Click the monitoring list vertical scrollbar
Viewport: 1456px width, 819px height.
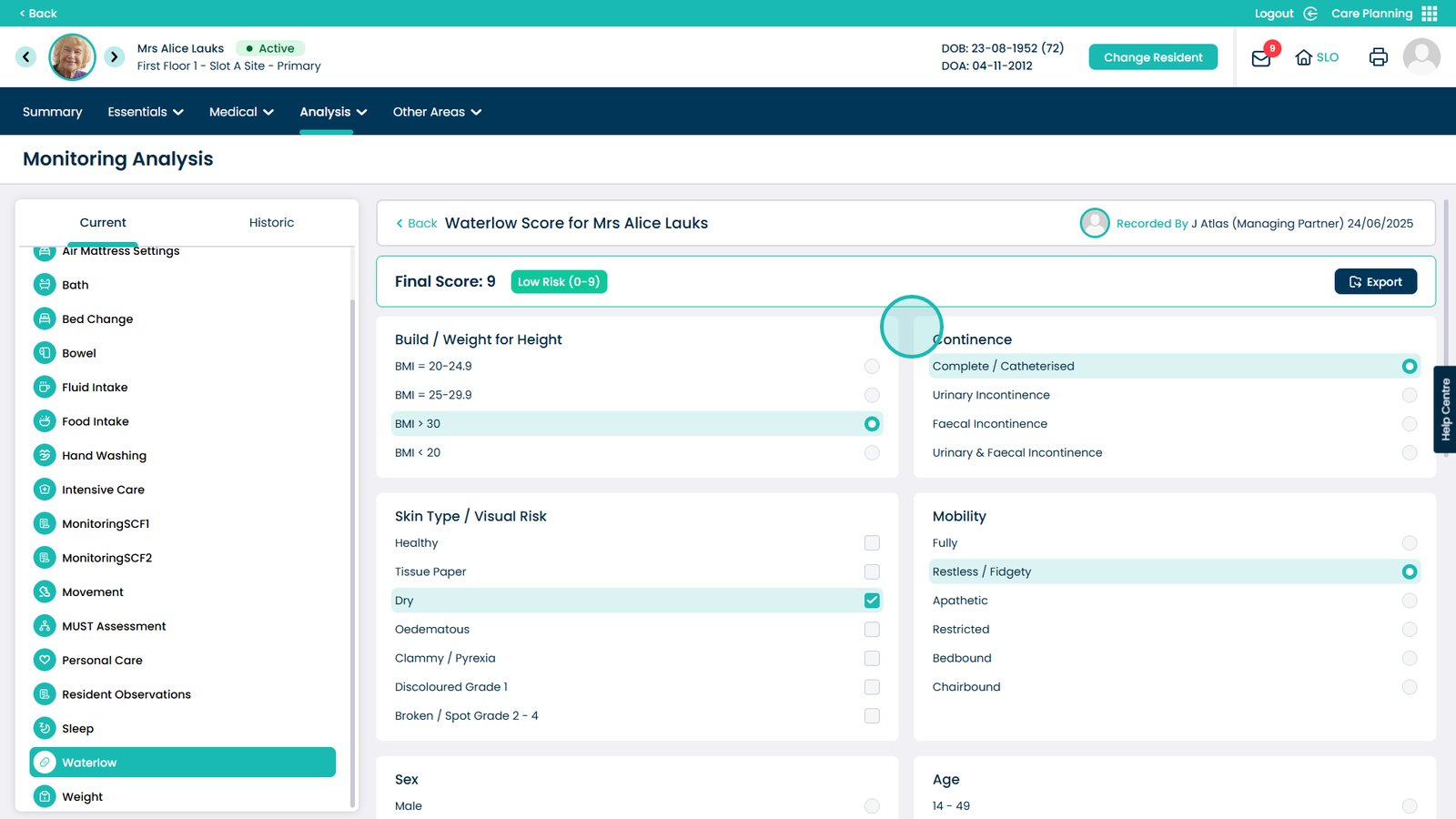click(353, 546)
